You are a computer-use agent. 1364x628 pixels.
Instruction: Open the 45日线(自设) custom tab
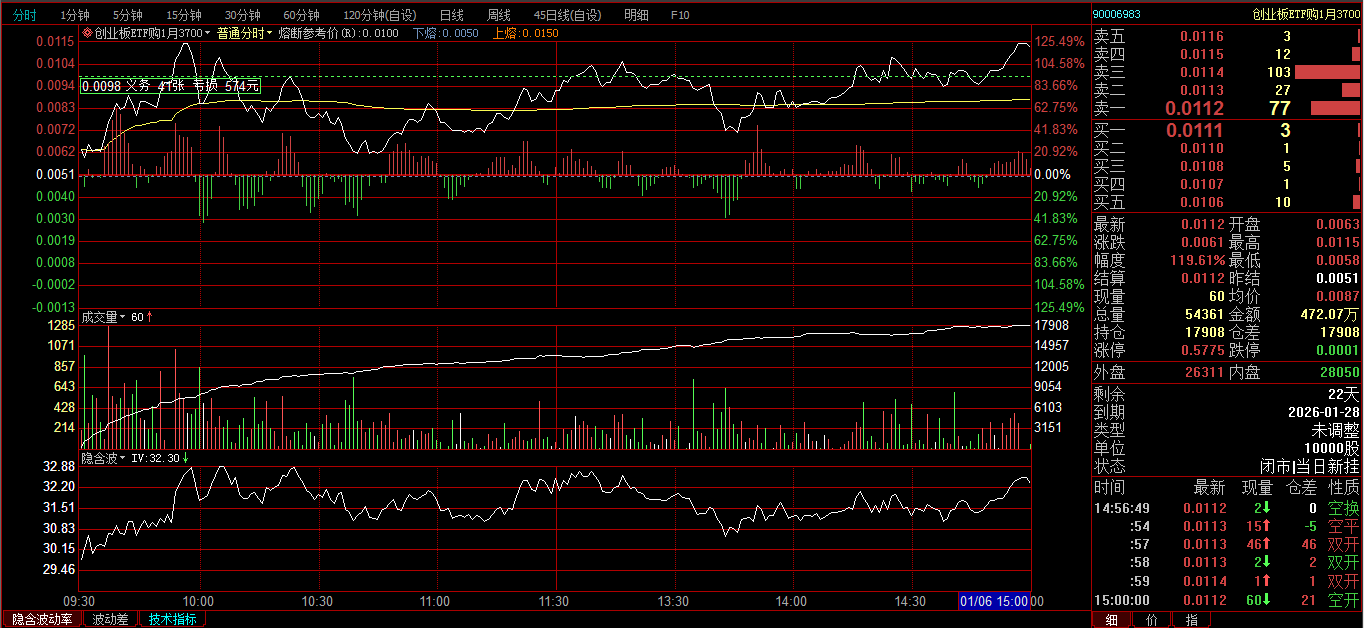click(x=567, y=15)
